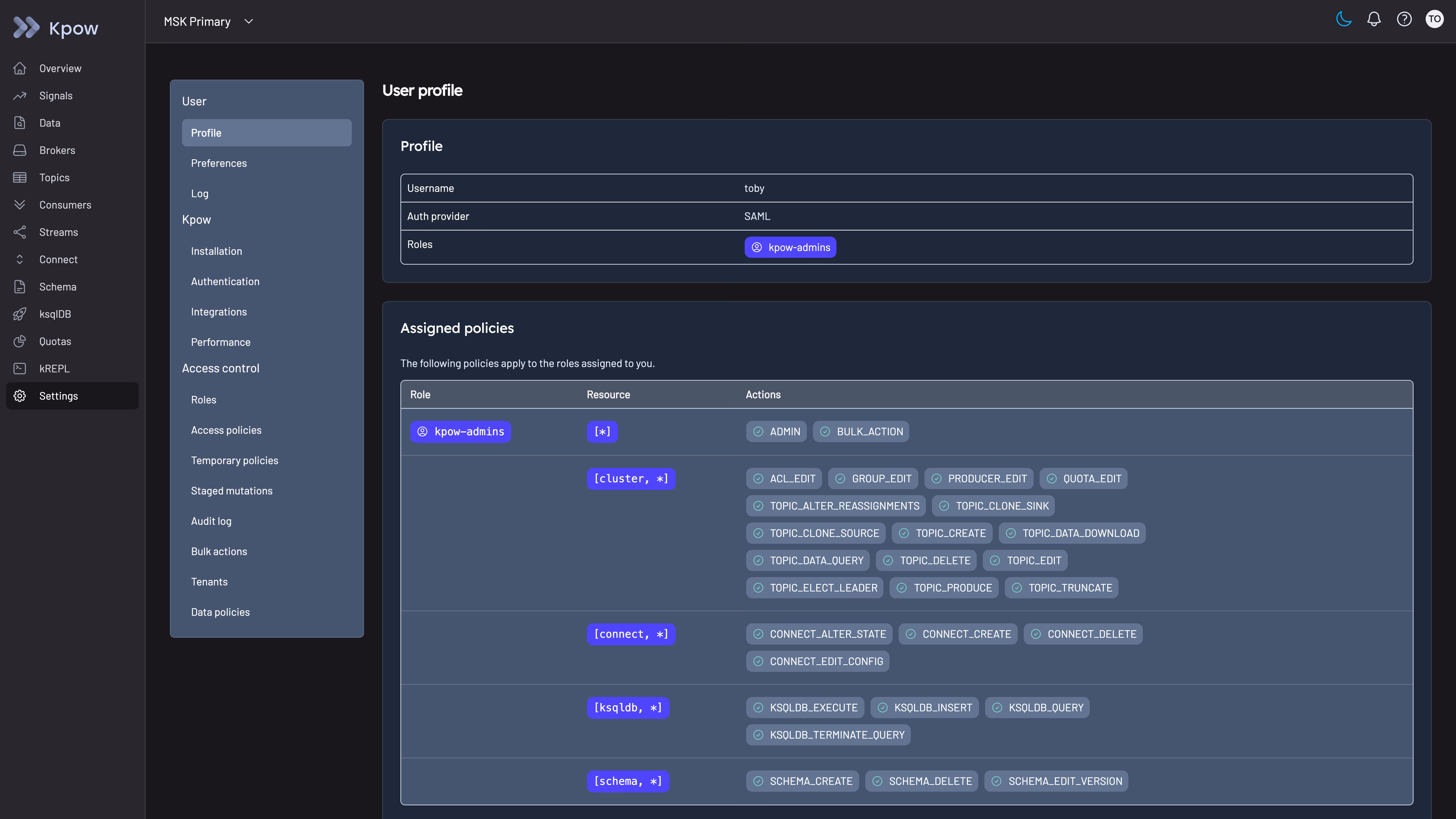Click the username value toby
The height and width of the screenshot is (819, 1456).
point(754,188)
